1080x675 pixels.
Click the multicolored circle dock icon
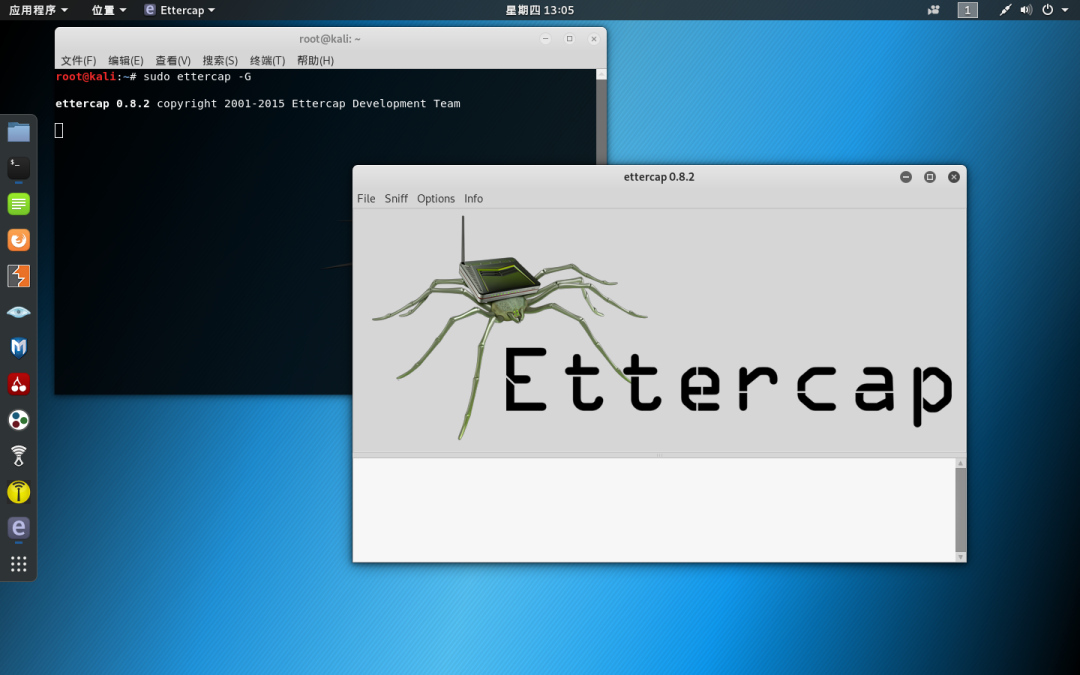click(19, 419)
